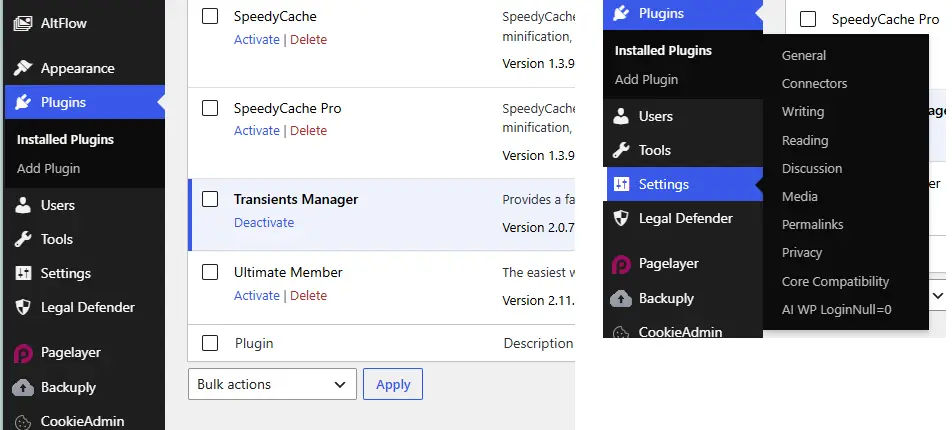Image resolution: width=952 pixels, height=430 pixels.
Task: Deactivate the Transients Manager plugin
Action: pyautogui.click(x=264, y=222)
